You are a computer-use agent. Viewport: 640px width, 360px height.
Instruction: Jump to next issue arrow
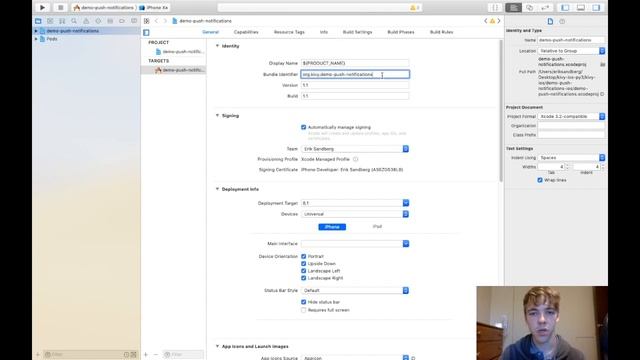tap(499, 21)
